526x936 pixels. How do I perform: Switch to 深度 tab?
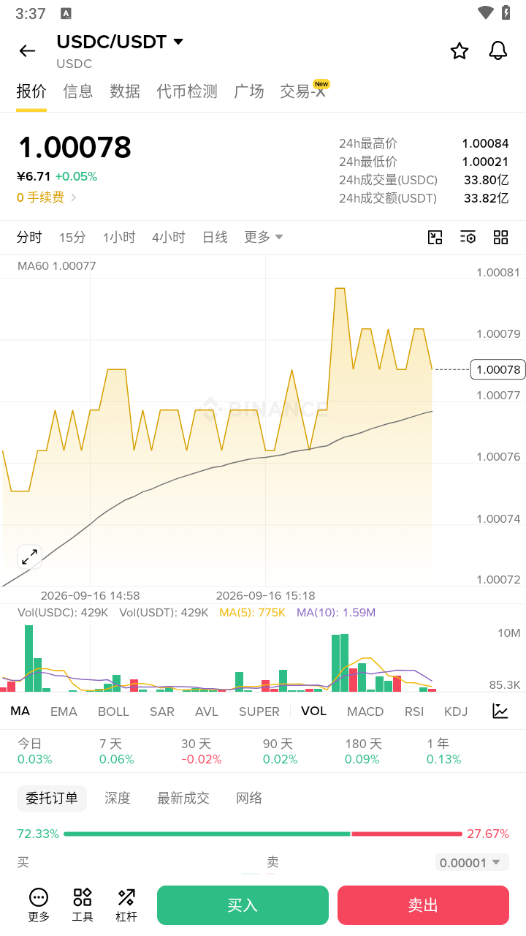coord(118,798)
